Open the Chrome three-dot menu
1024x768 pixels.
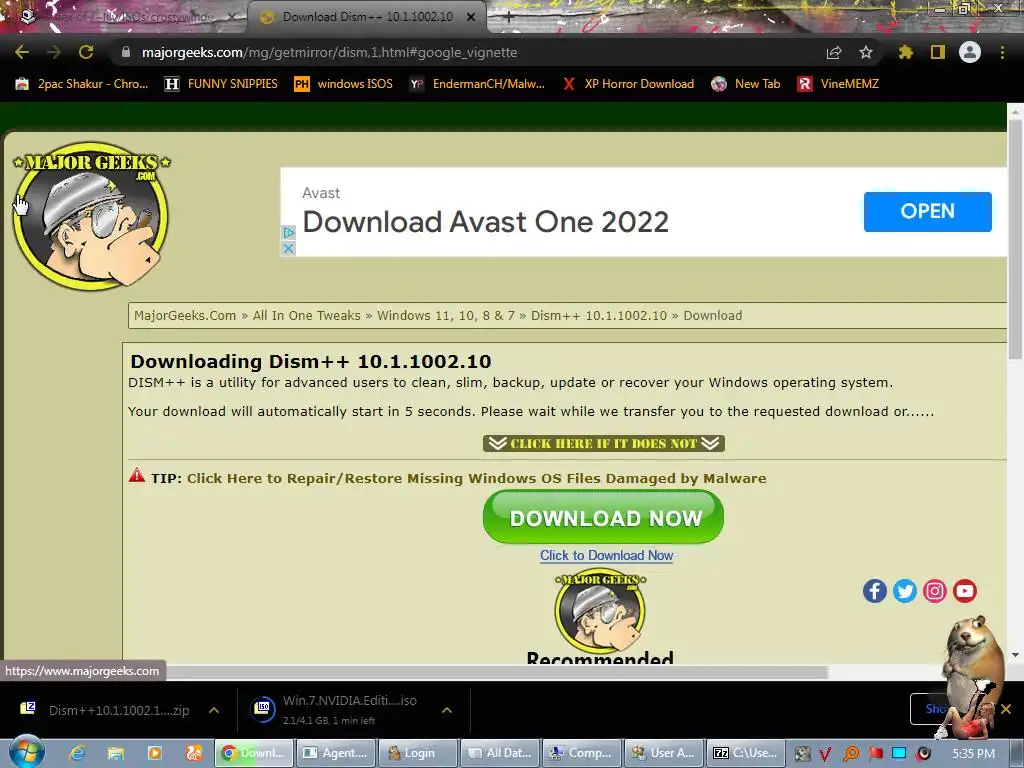point(1002,52)
